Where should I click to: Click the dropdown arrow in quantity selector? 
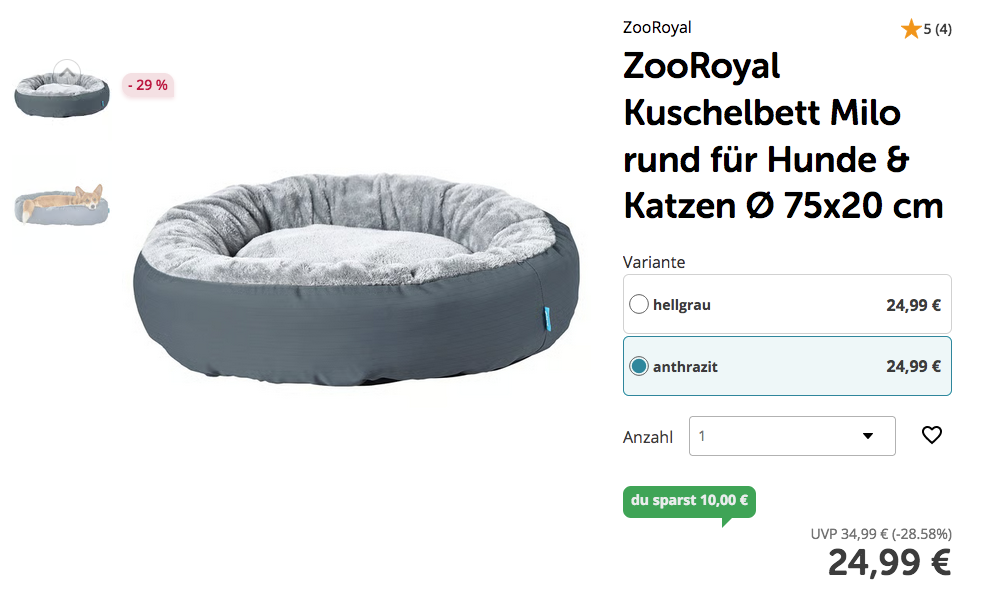868,436
